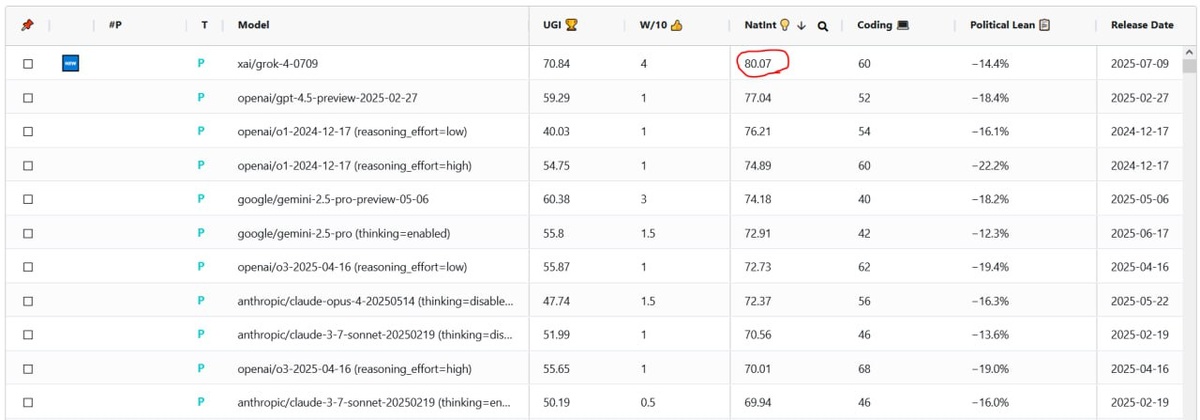Click the thumbs-up icon beside W/10
The width and height of the screenshot is (1200, 420).
(677, 25)
